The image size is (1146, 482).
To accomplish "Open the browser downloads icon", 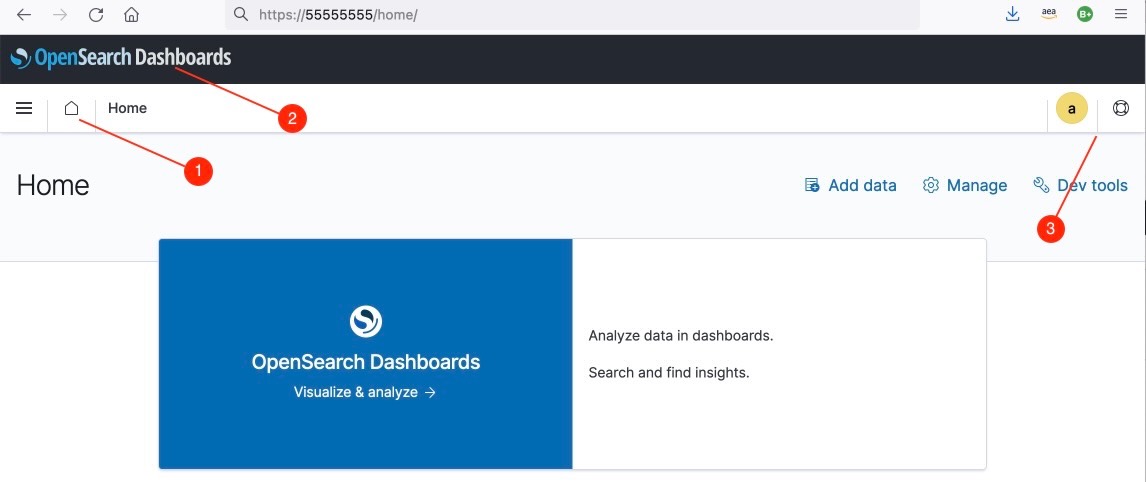I will 1012,14.
